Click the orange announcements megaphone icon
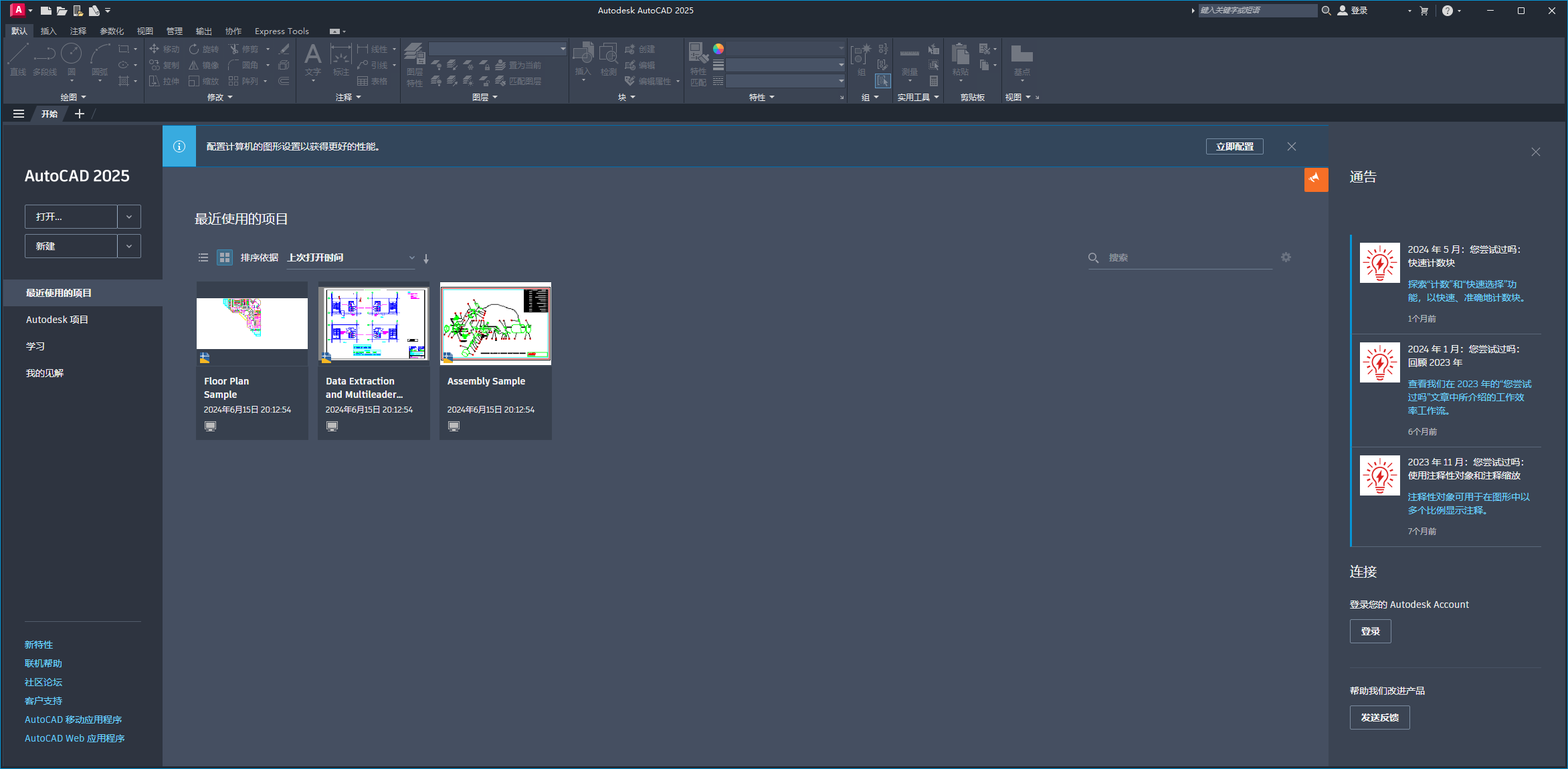Screen dimensions: 1568x769 coord(1315,179)
